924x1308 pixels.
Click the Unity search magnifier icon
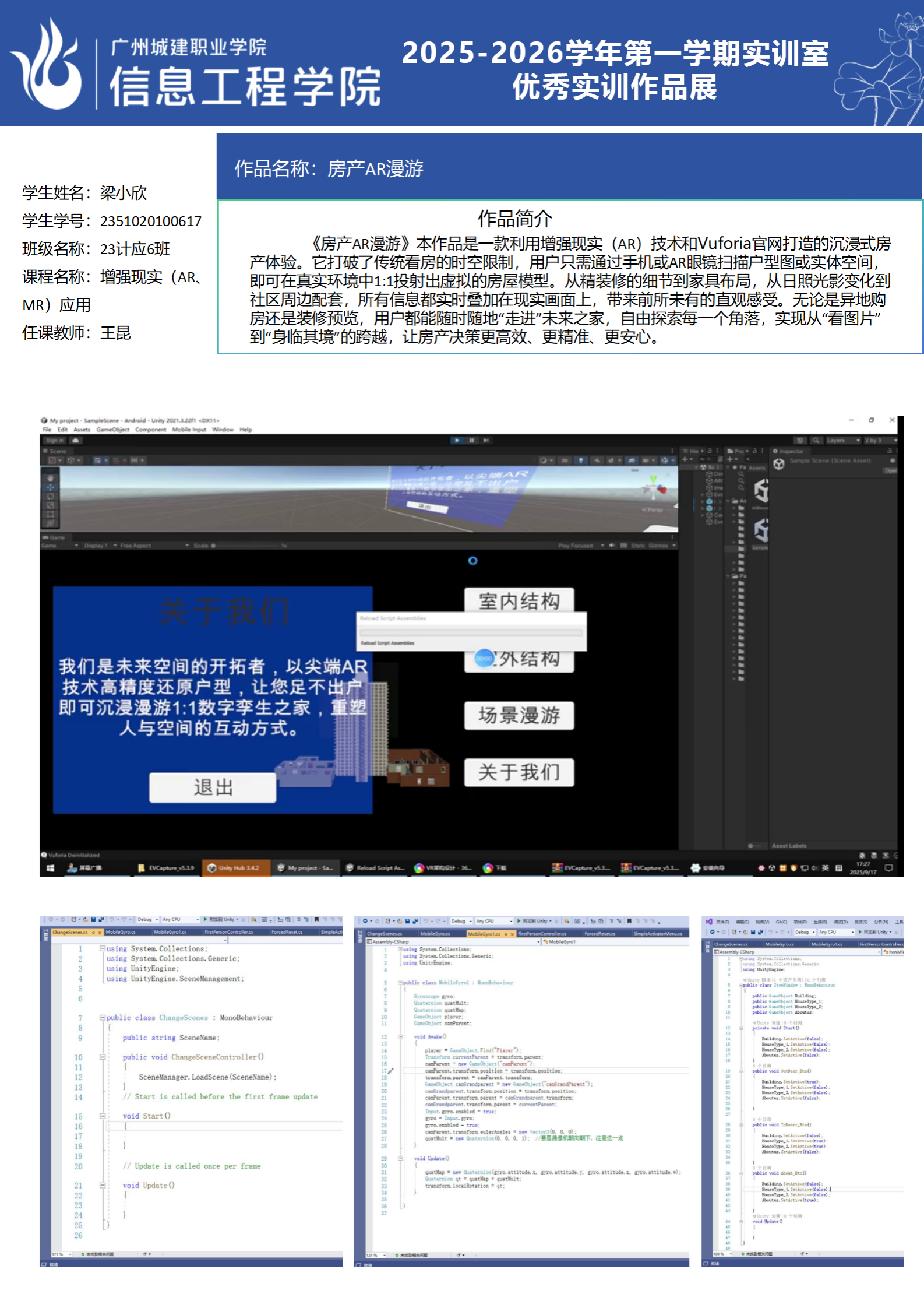(816, 440)
